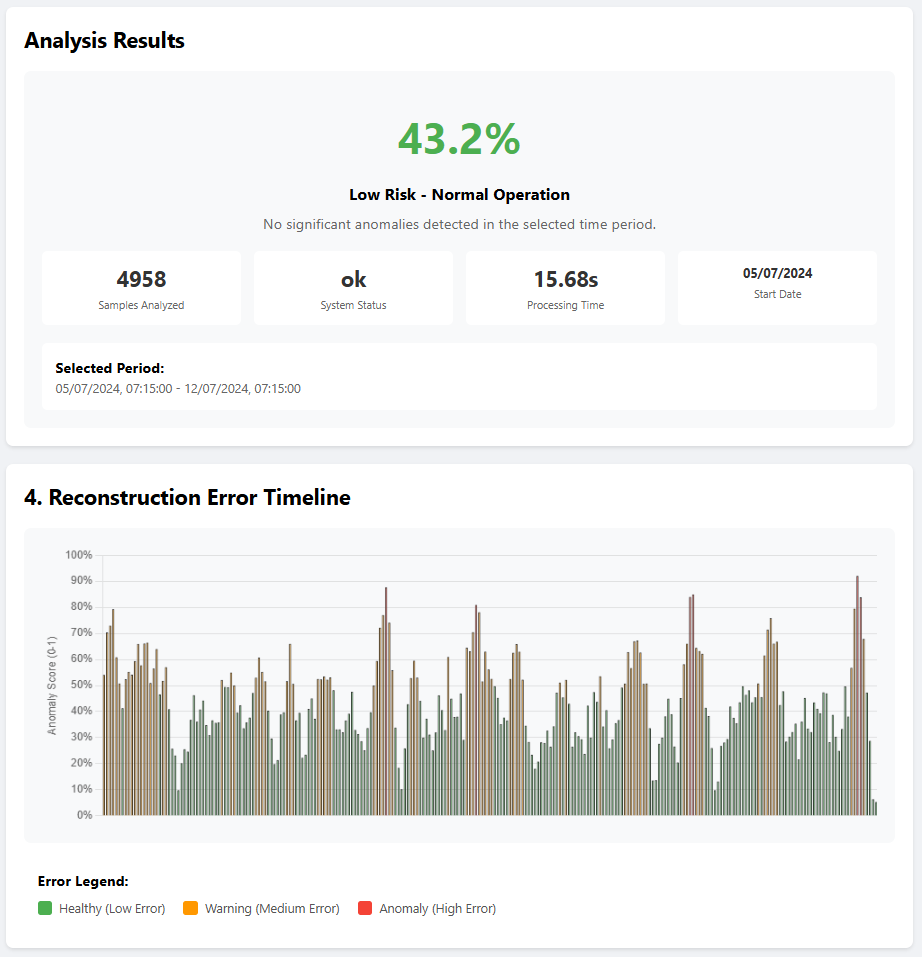922x957 pixels.
Task: Toggle the Anomaly (High Error) legend label
Action: point(437,909)
